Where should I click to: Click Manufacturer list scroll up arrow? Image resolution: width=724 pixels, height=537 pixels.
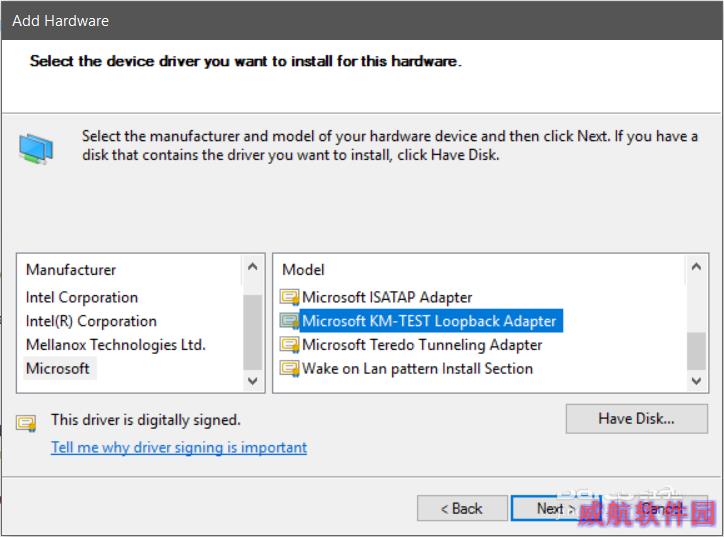253,266
